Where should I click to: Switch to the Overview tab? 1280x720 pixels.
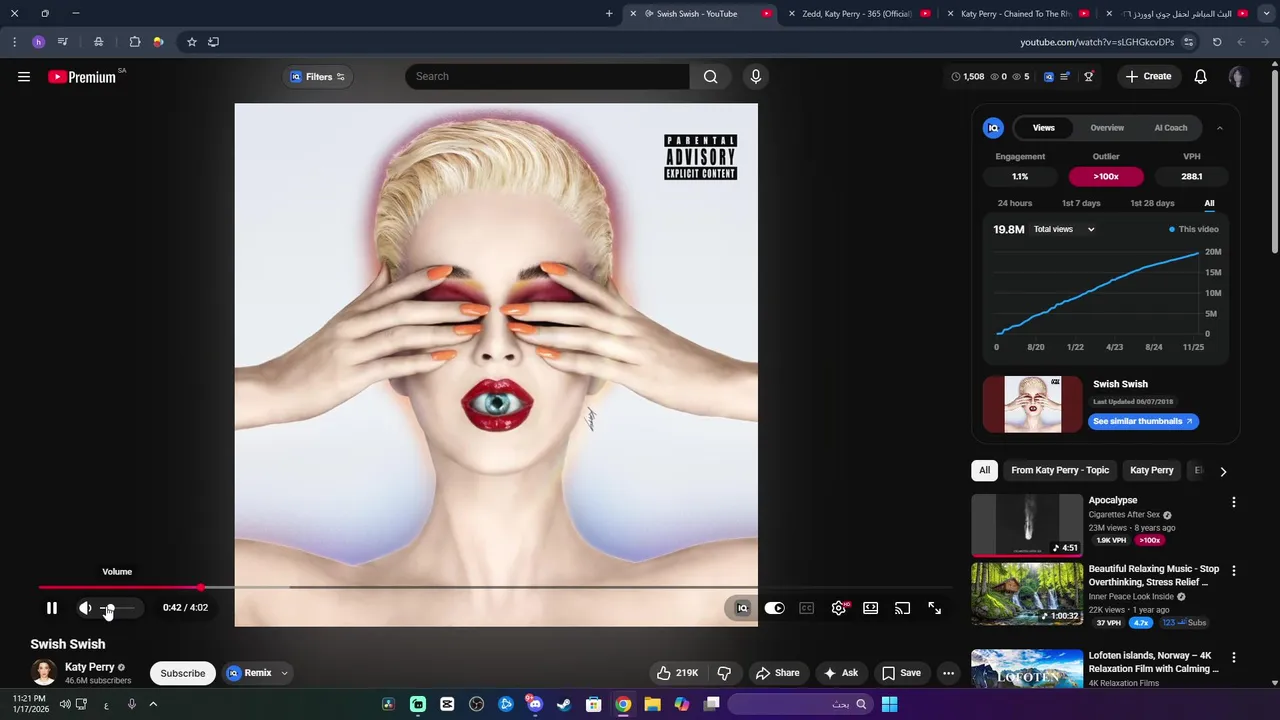coord(1107,128)
